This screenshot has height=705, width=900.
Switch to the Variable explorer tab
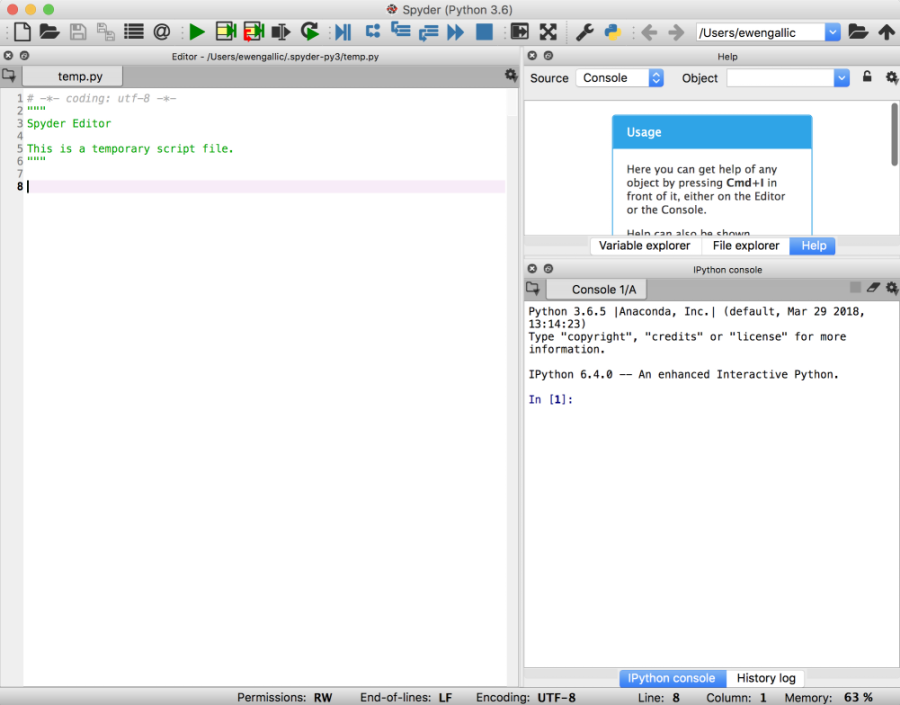click(x=644, y=246)
